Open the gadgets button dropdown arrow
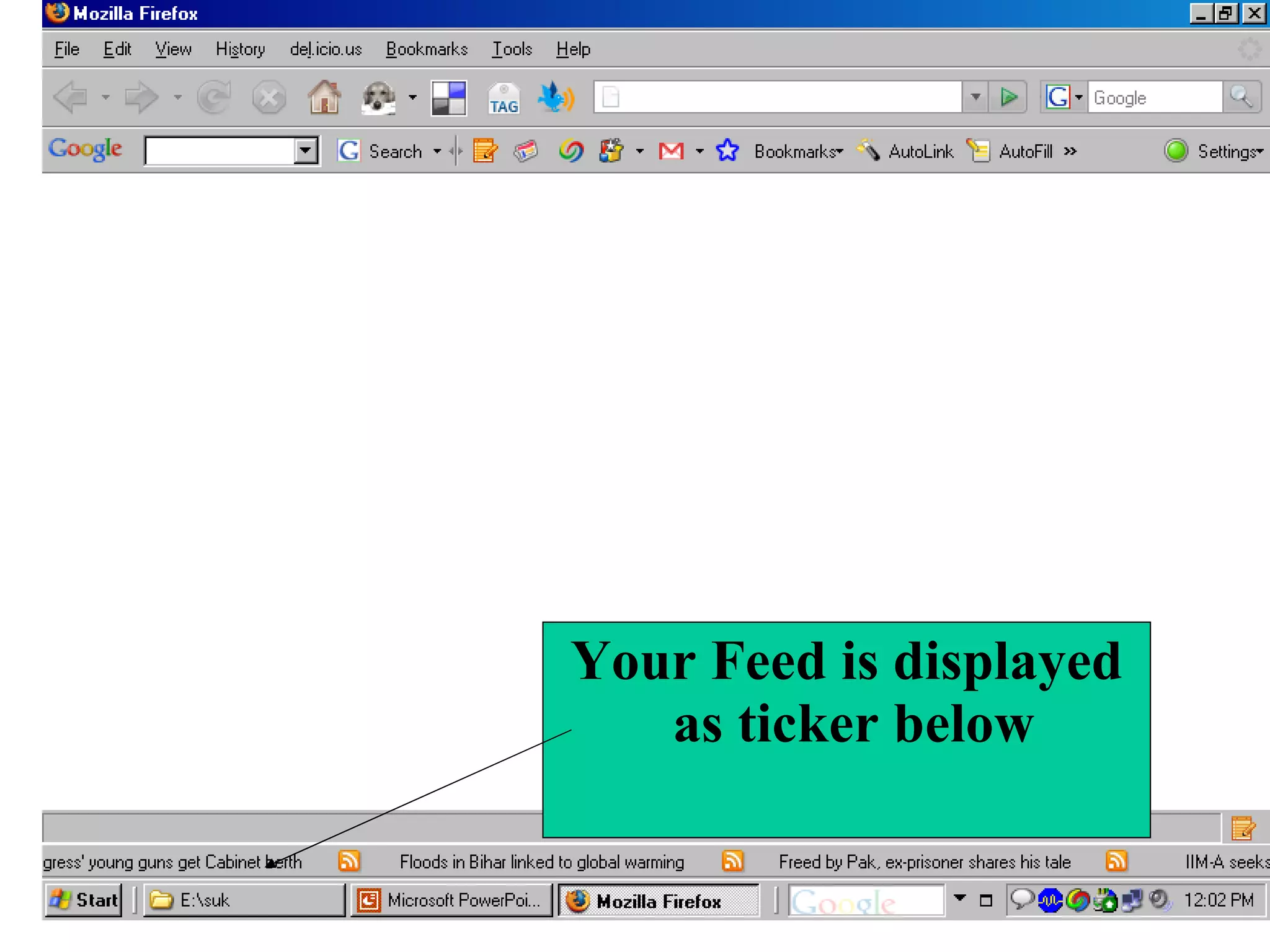Image resolution: width=1270 pixels, height=952 pixels. point(640,151)
